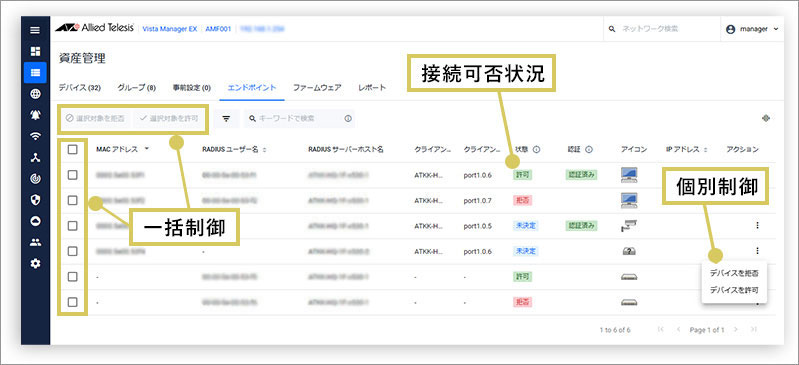The height and width of the screenshot is (365, 799).
Task: Go to next page in pagination
Action: pyautogui.click(x=735, y=330)
